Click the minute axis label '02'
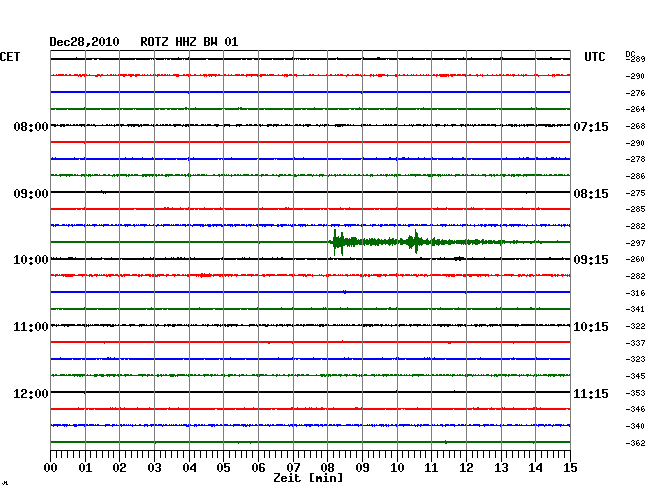 (119, 468)
